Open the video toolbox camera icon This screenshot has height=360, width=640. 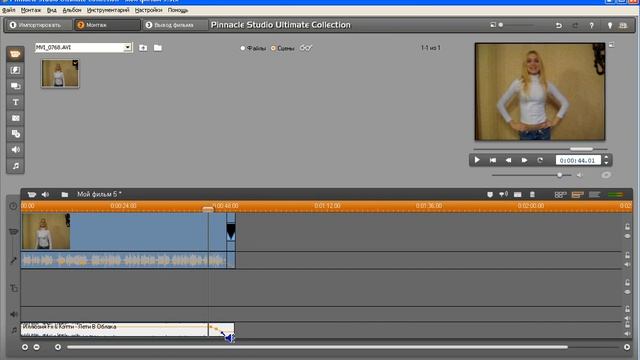coord(31,194)
